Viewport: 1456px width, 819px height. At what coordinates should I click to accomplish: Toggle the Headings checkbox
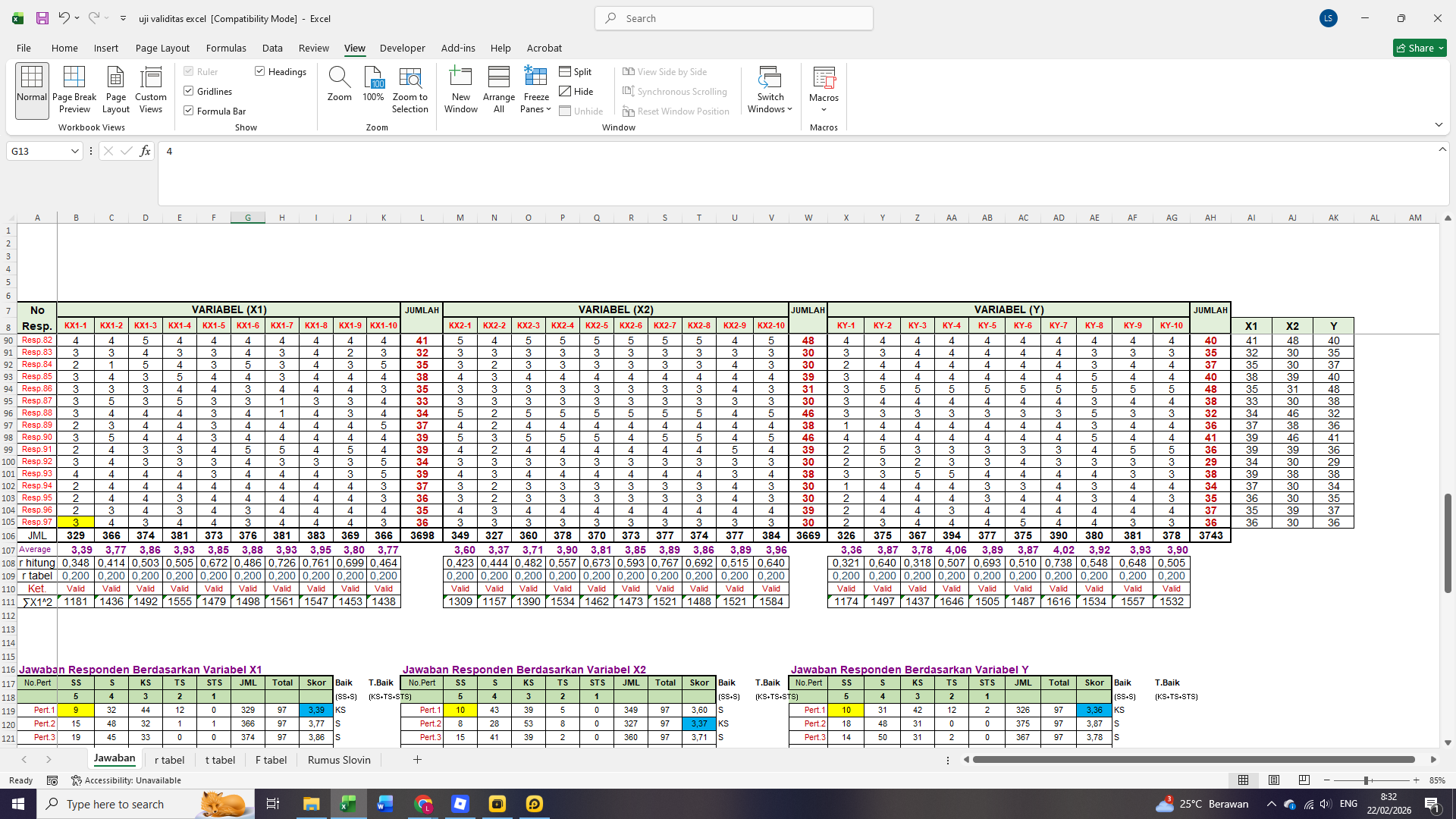point(260,71)
